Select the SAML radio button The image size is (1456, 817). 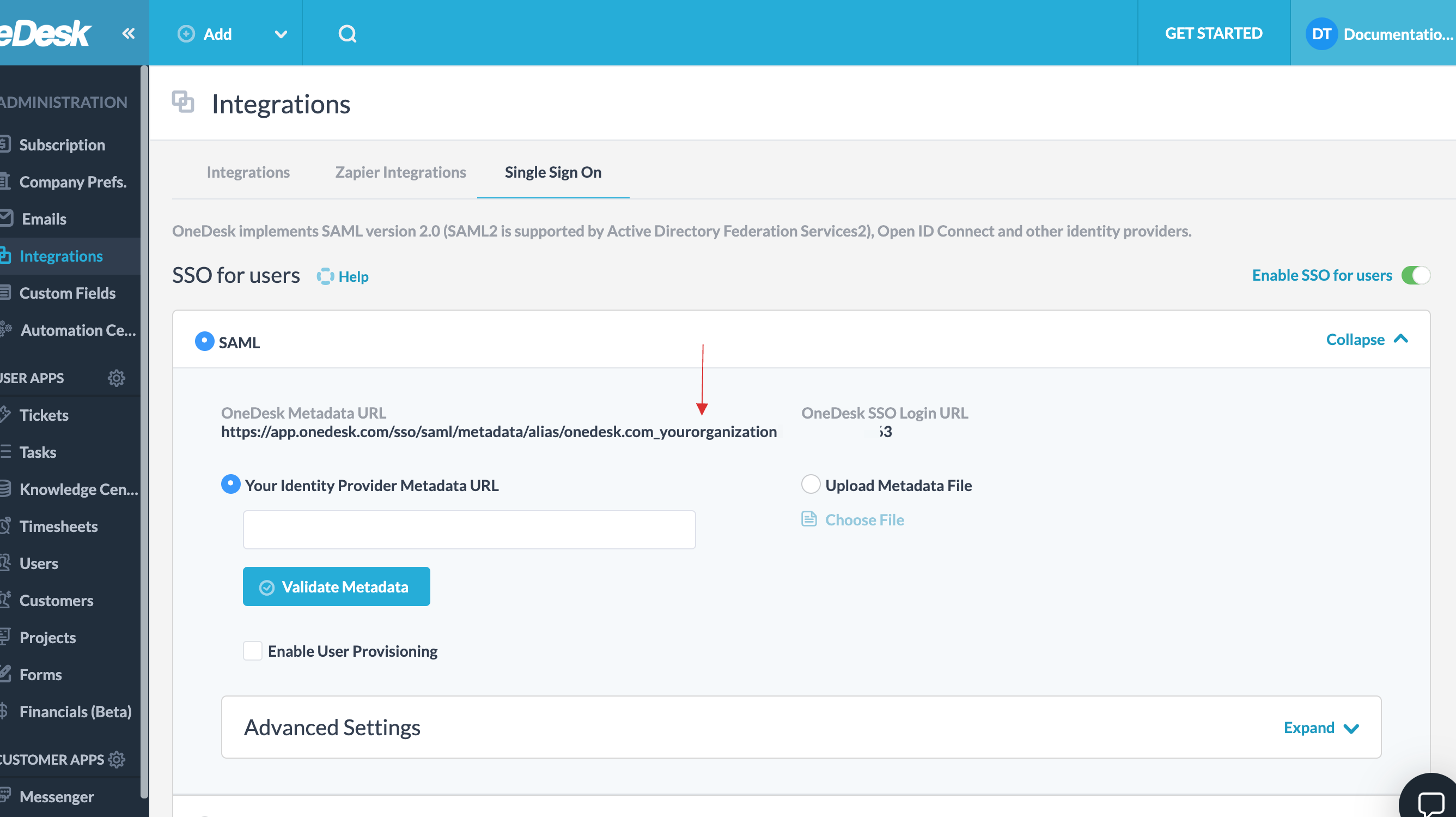[x=204, y=342]
